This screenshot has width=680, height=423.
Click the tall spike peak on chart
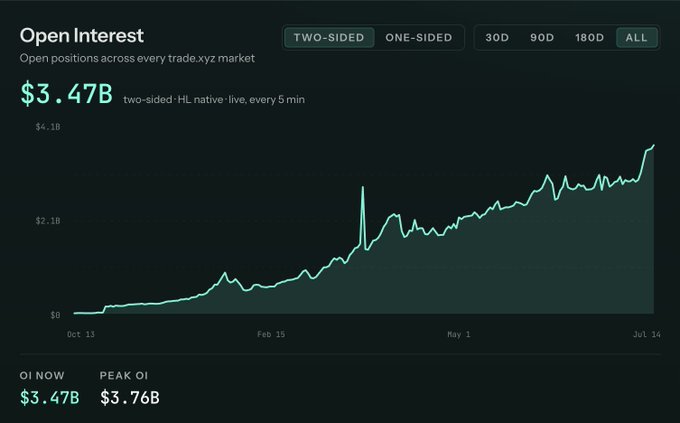pos(363,187)
